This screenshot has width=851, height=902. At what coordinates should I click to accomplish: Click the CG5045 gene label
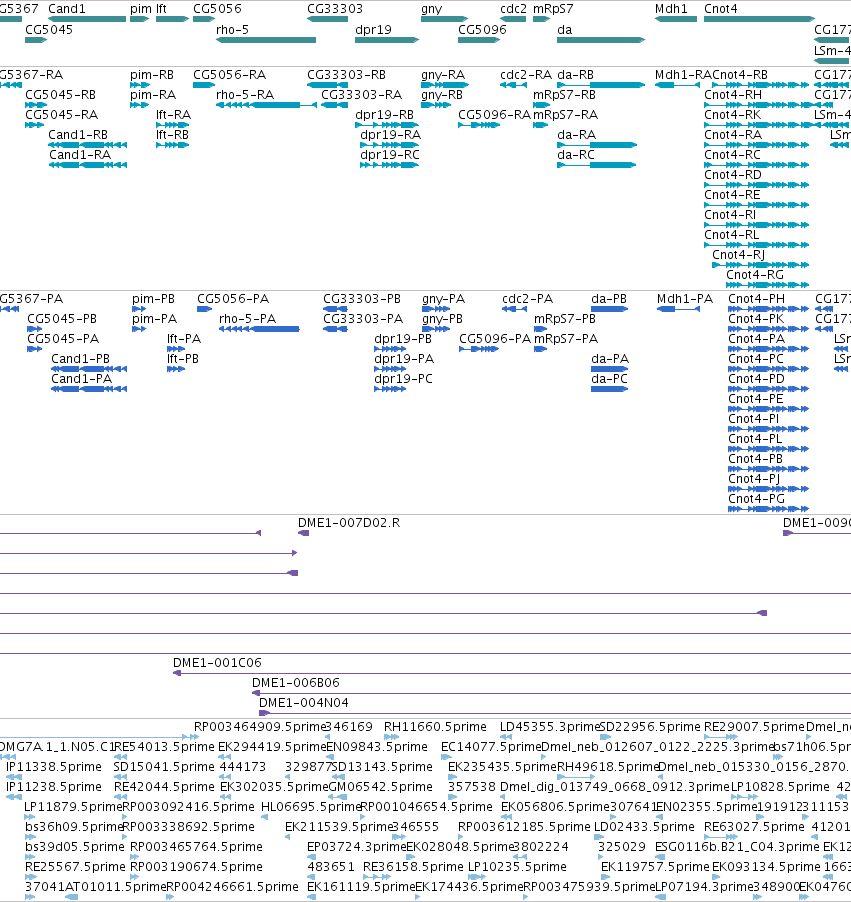(49, 29)
